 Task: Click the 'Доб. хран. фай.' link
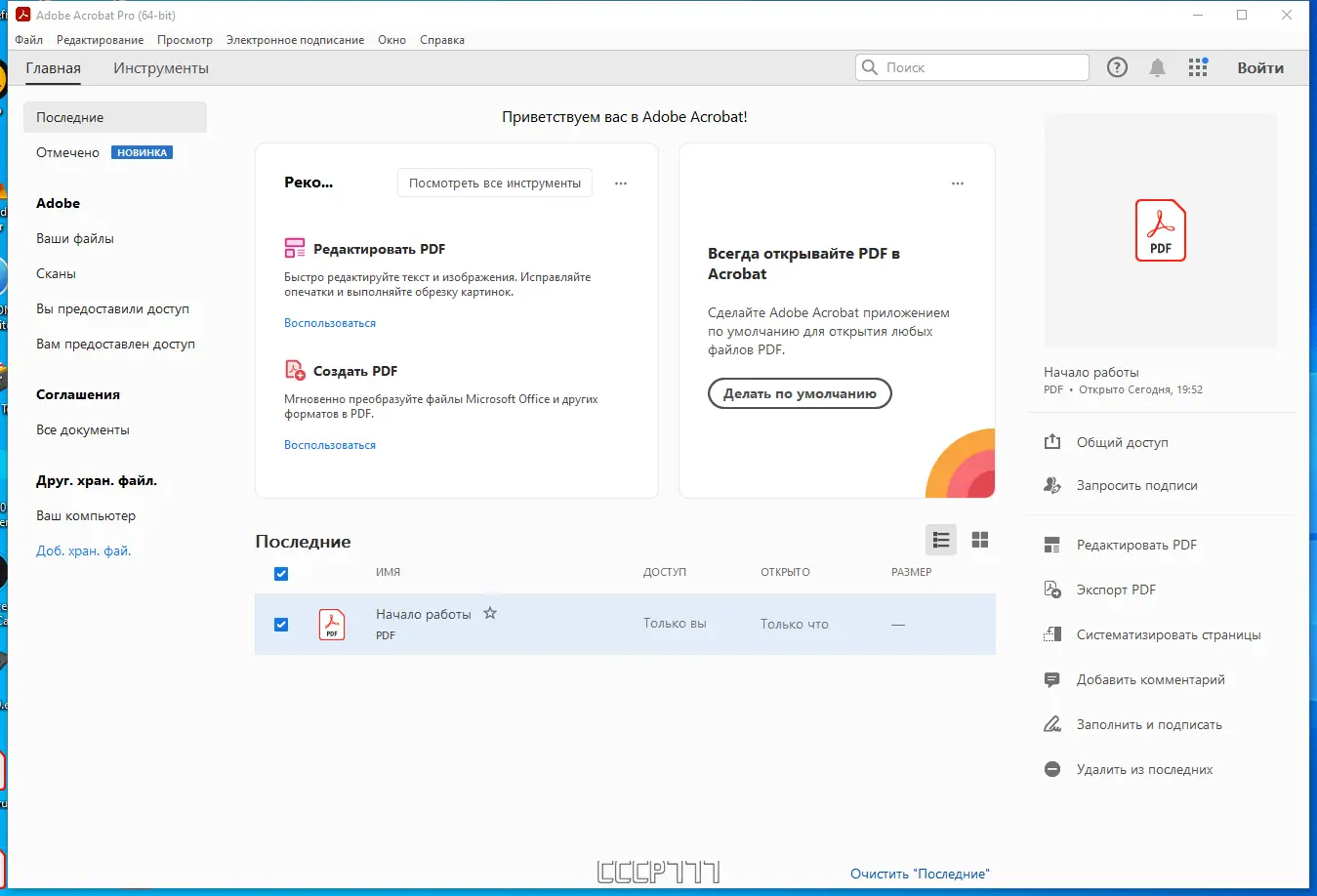pyautogui.click(x=84, y=550)
